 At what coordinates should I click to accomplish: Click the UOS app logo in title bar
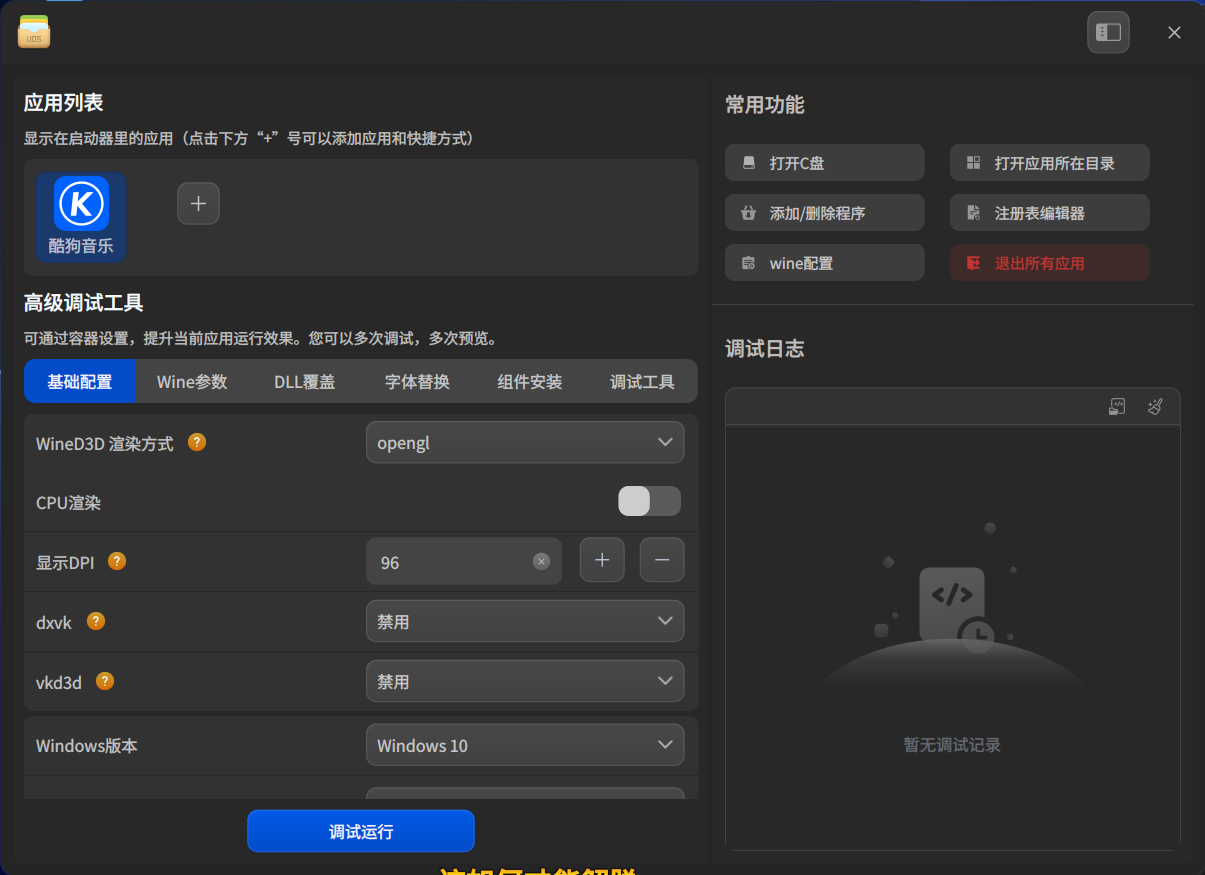click(34, 31)
